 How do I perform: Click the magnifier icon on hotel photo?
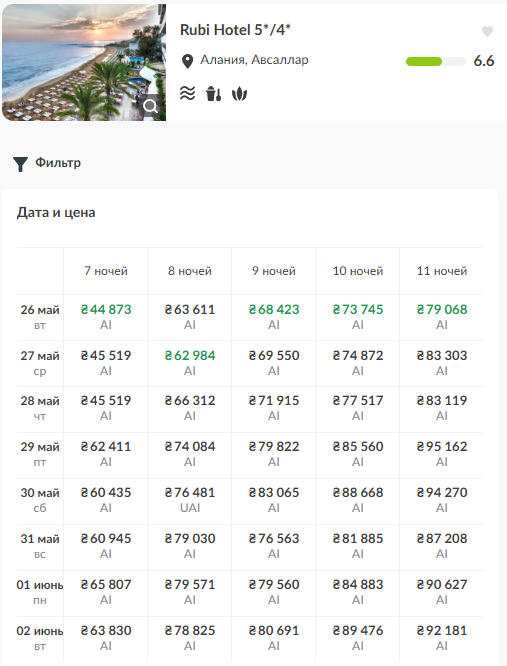(150, 106)
